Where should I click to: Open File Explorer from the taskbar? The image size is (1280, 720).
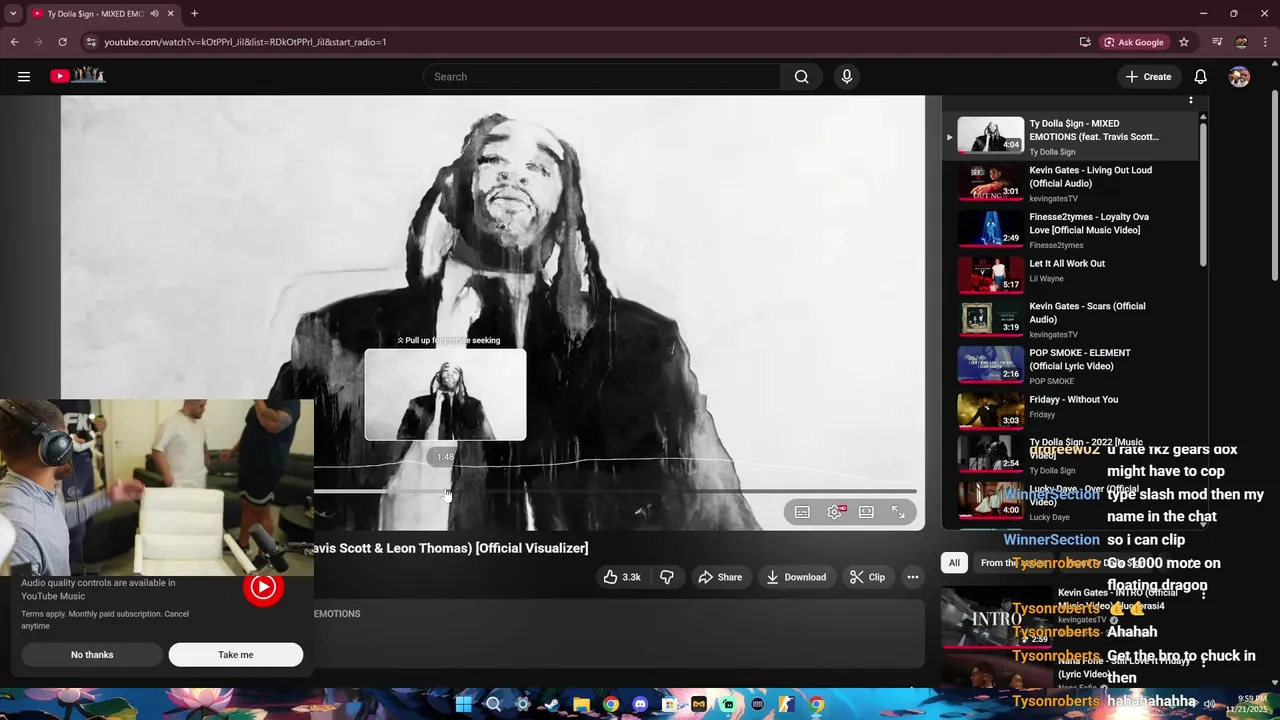pos(581,704)
